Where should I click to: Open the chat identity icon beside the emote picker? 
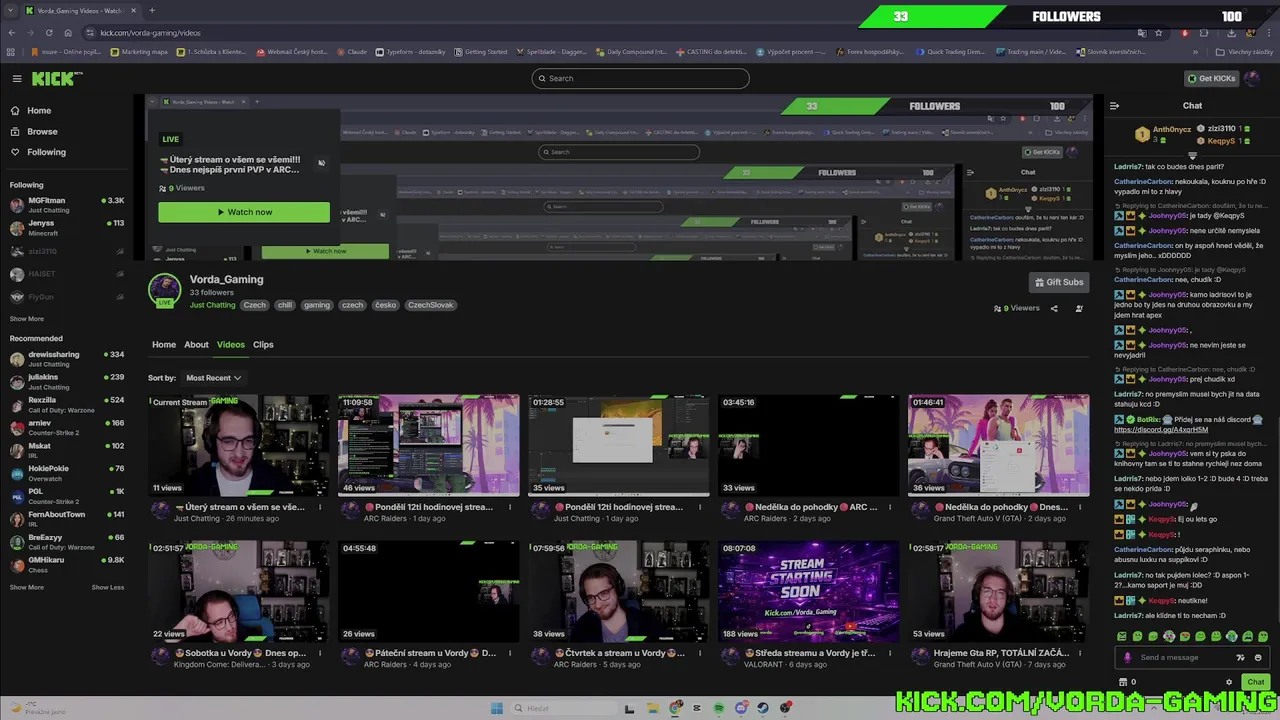tap(1241, 657)
